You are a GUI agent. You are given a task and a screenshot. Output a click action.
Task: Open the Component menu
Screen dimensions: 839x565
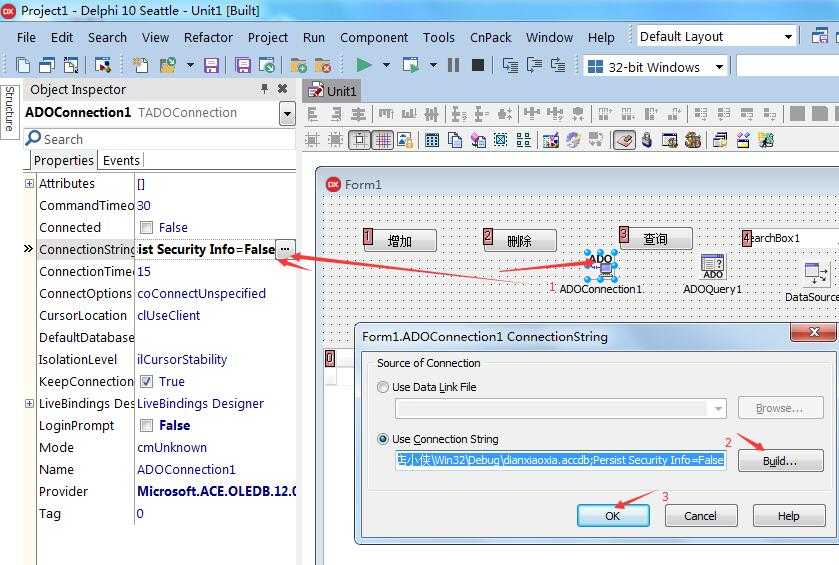(373, 37)
